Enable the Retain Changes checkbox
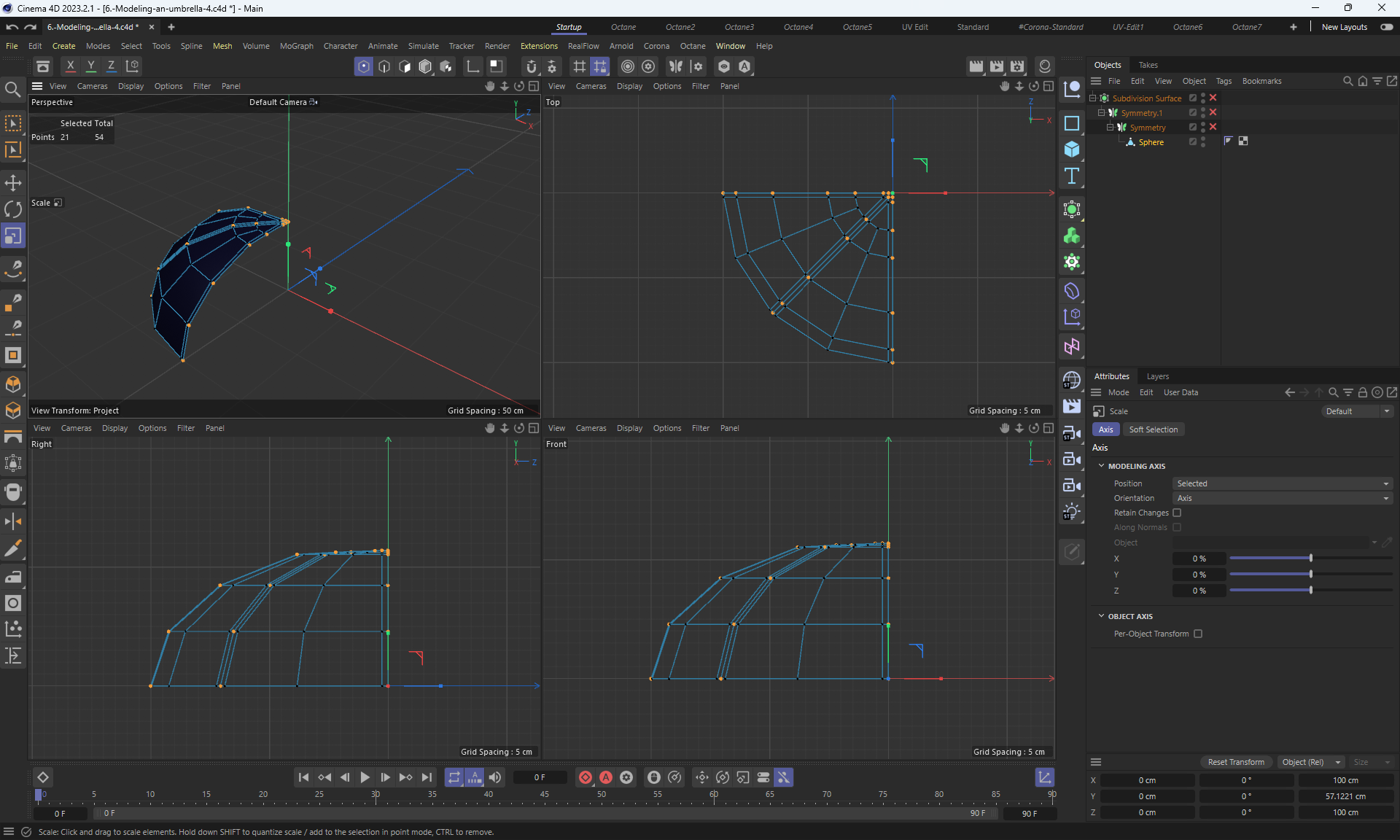The image size is (1400, 840). (x=1177, y=513)
